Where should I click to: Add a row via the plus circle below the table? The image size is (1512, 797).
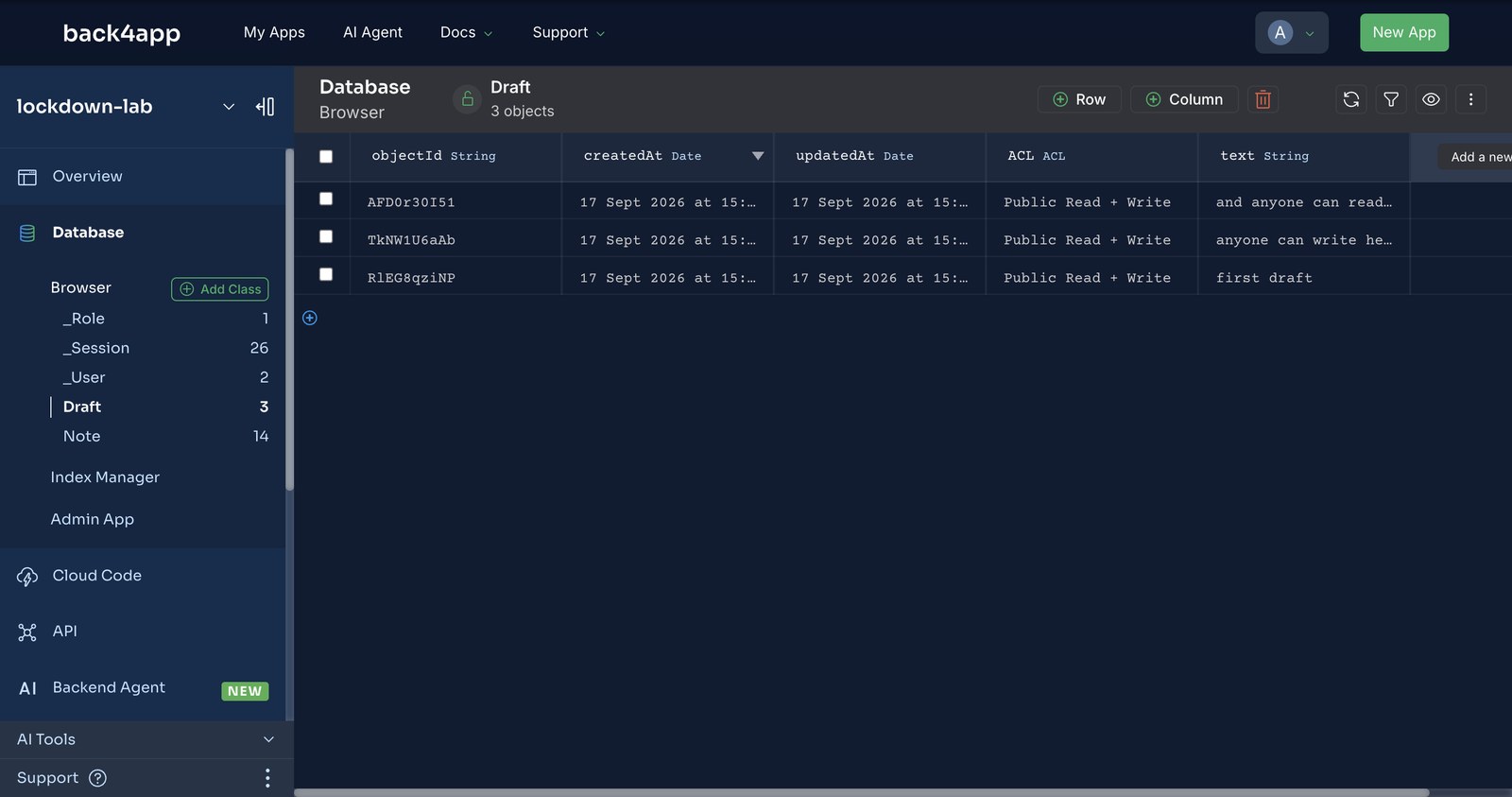click(310, 318)
